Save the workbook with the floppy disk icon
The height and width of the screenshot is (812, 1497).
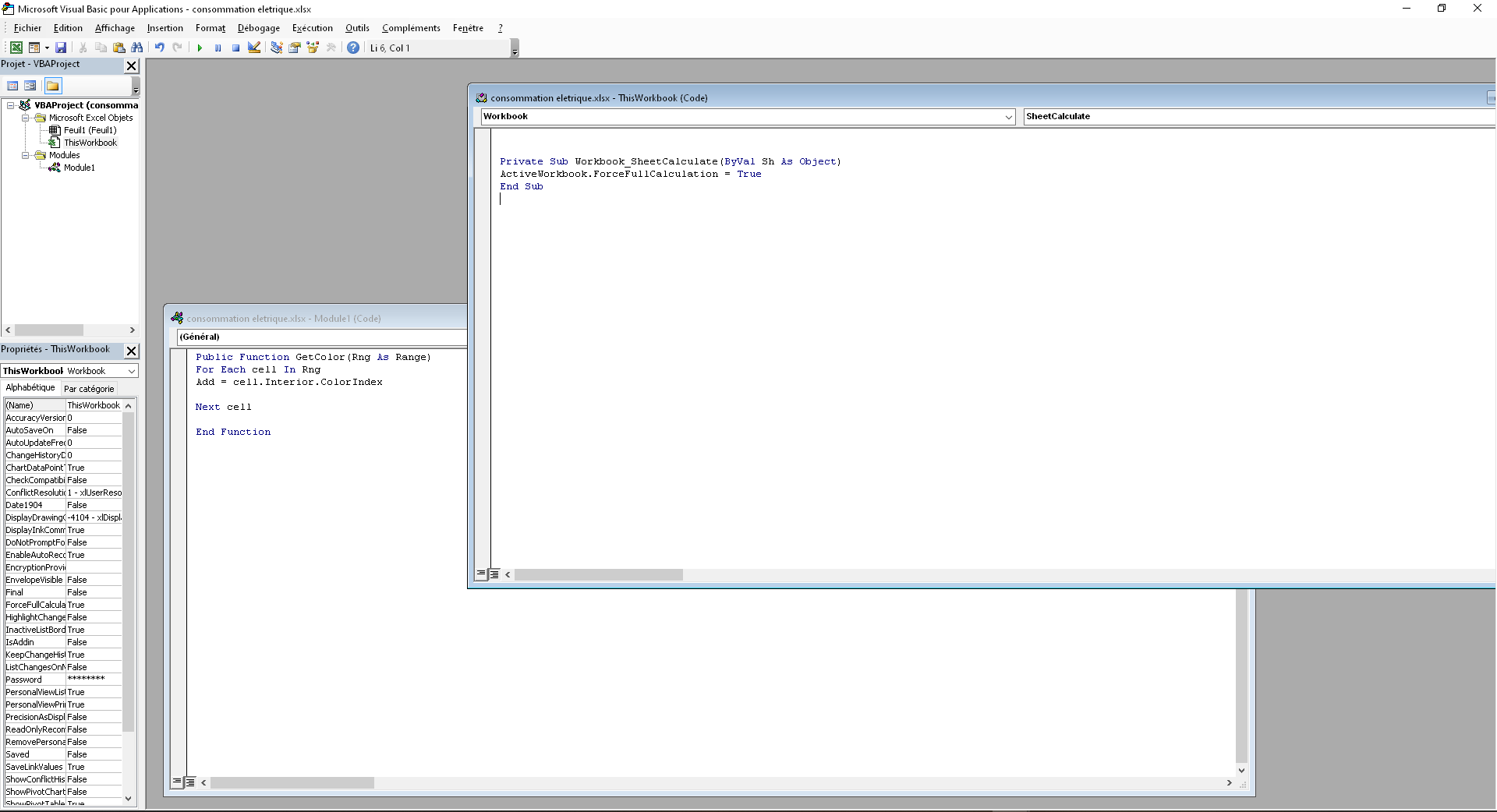pos(61,48)
